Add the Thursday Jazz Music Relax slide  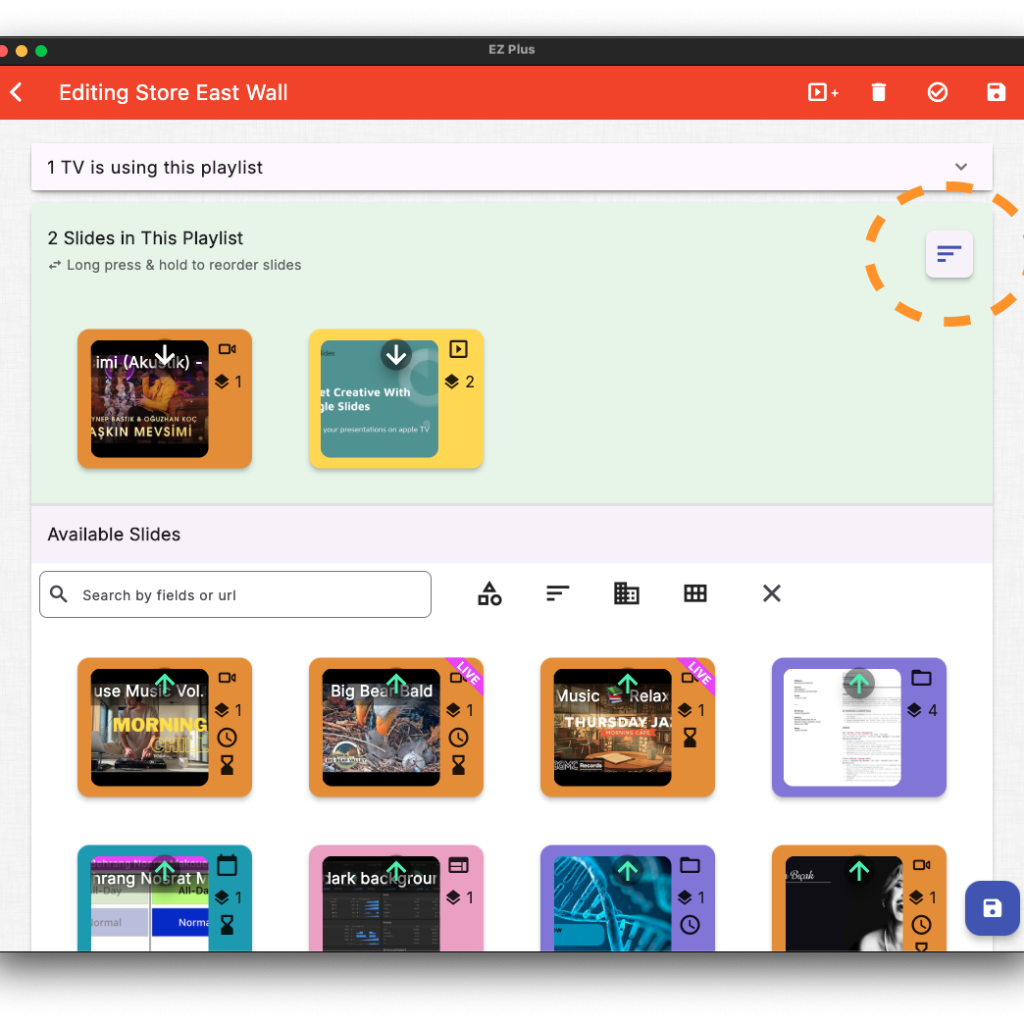[x=627, y=684]
